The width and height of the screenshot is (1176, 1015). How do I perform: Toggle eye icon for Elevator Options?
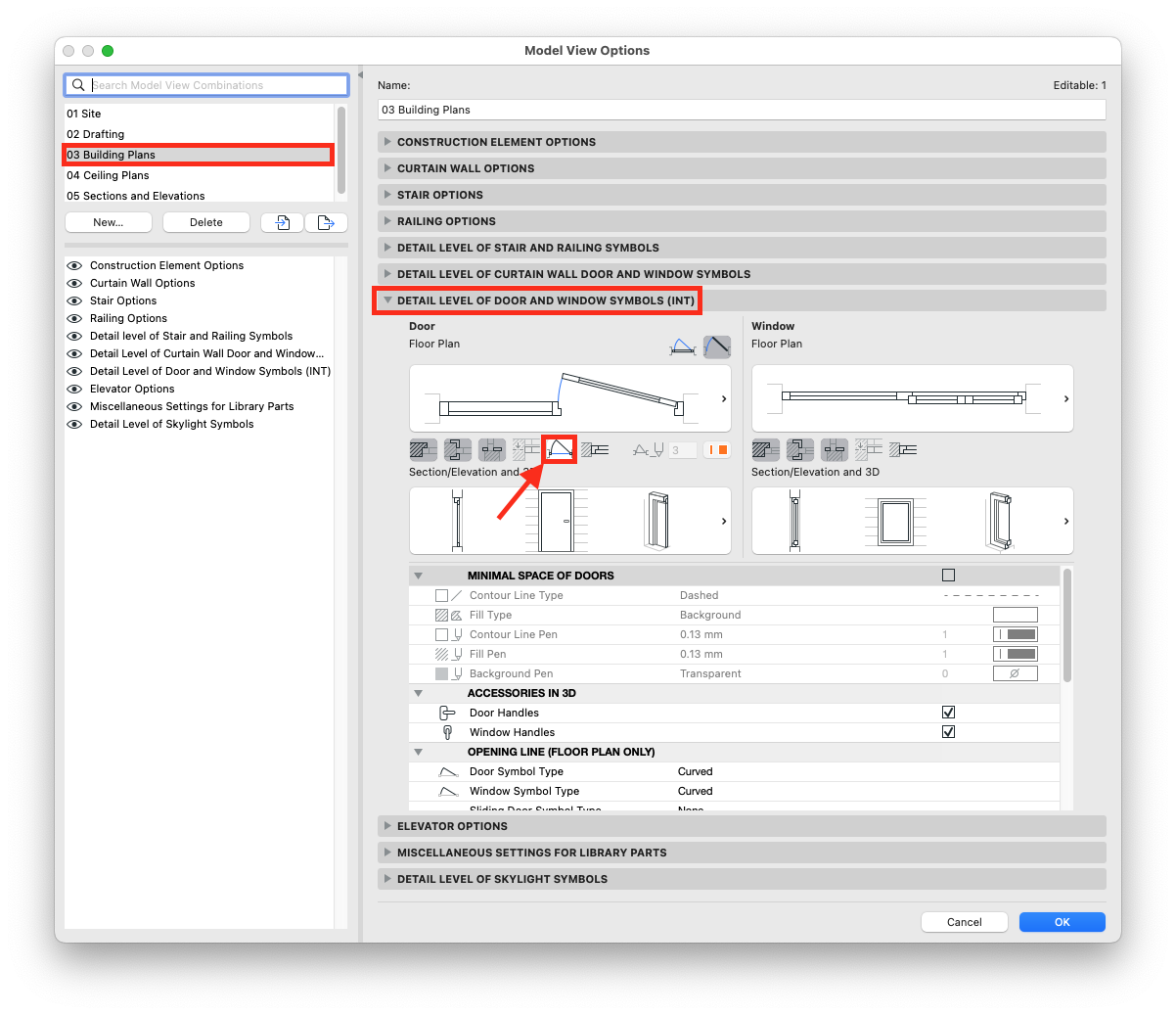coord(73,389)
